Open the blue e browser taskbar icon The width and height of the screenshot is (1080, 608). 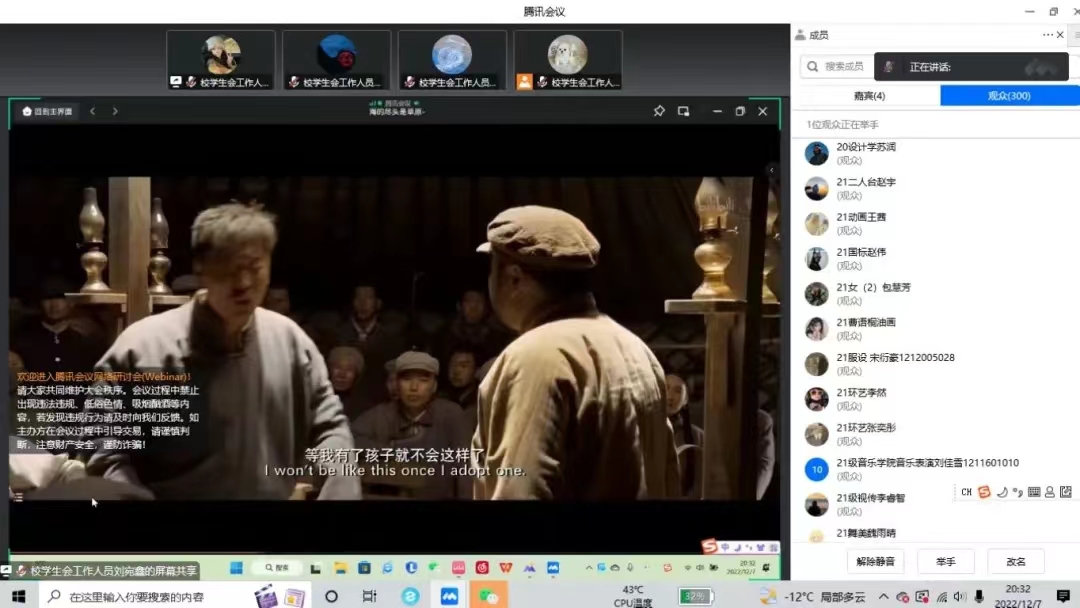(411, 596)
